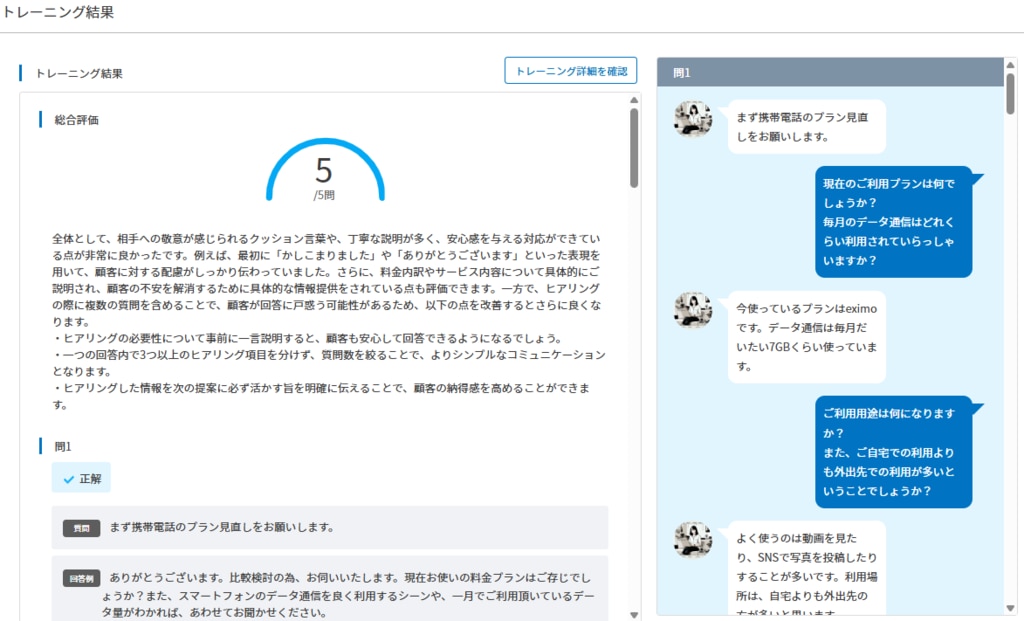The image size is (1024, 621).
Task: Click question text まず携帯電話のプラン見直しをお願いします in 質問 box
Action: (222, 527)
